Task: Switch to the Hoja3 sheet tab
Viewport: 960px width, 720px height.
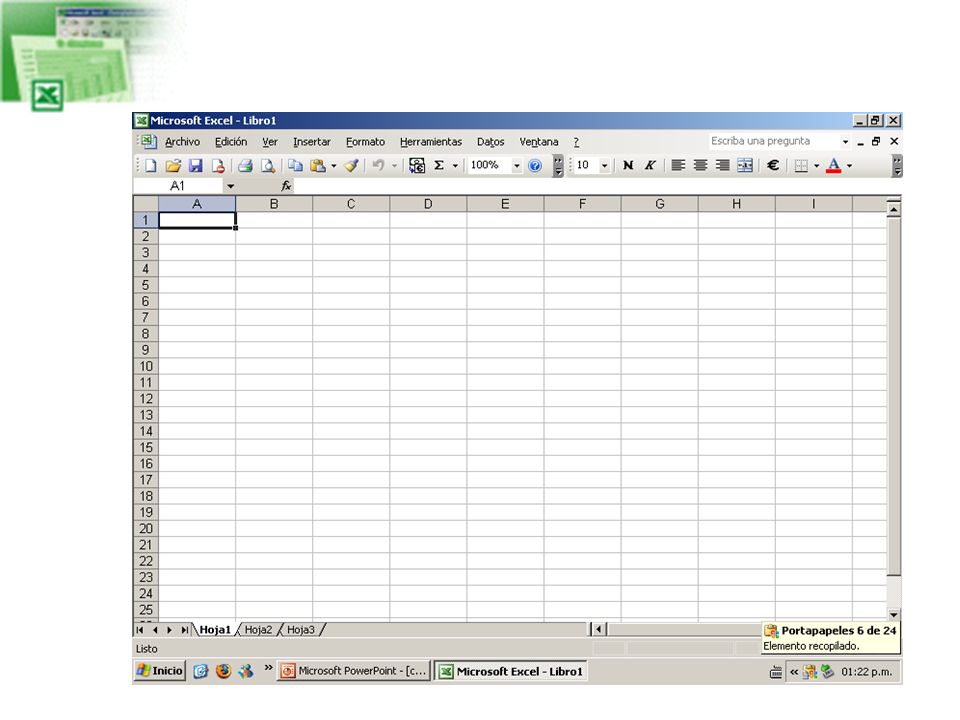Action: point(301,630)
